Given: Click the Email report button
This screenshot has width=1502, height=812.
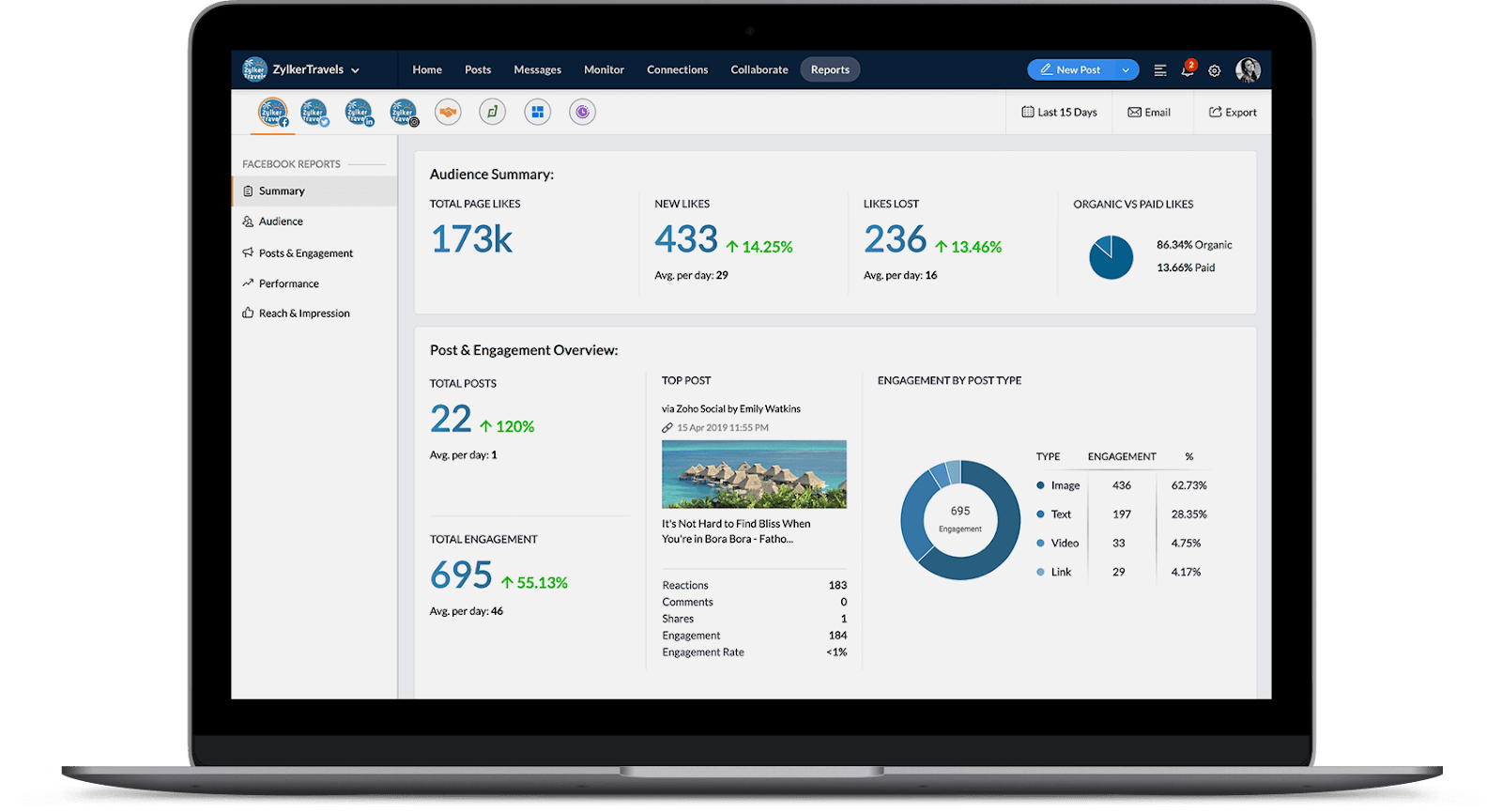Looking at the screenshot, I should coord(1149,112).
